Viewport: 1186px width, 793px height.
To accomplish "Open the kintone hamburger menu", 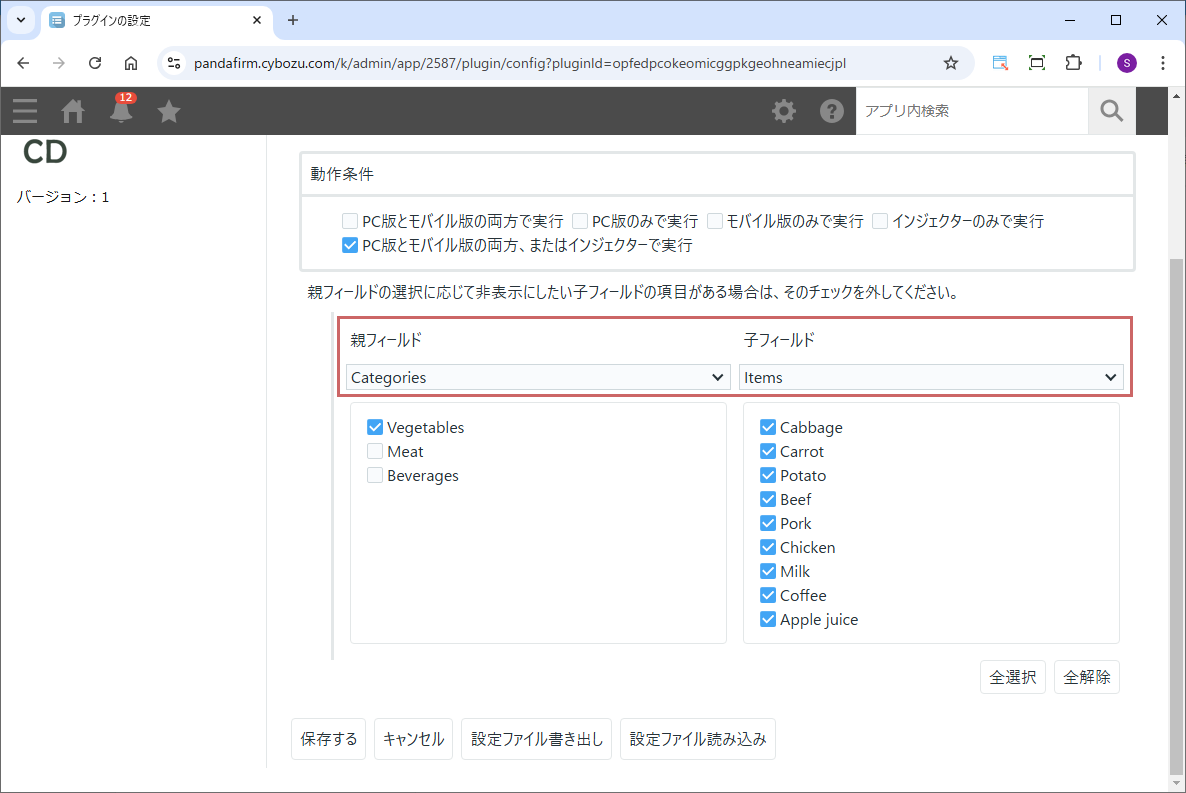I will pos(25,111).
